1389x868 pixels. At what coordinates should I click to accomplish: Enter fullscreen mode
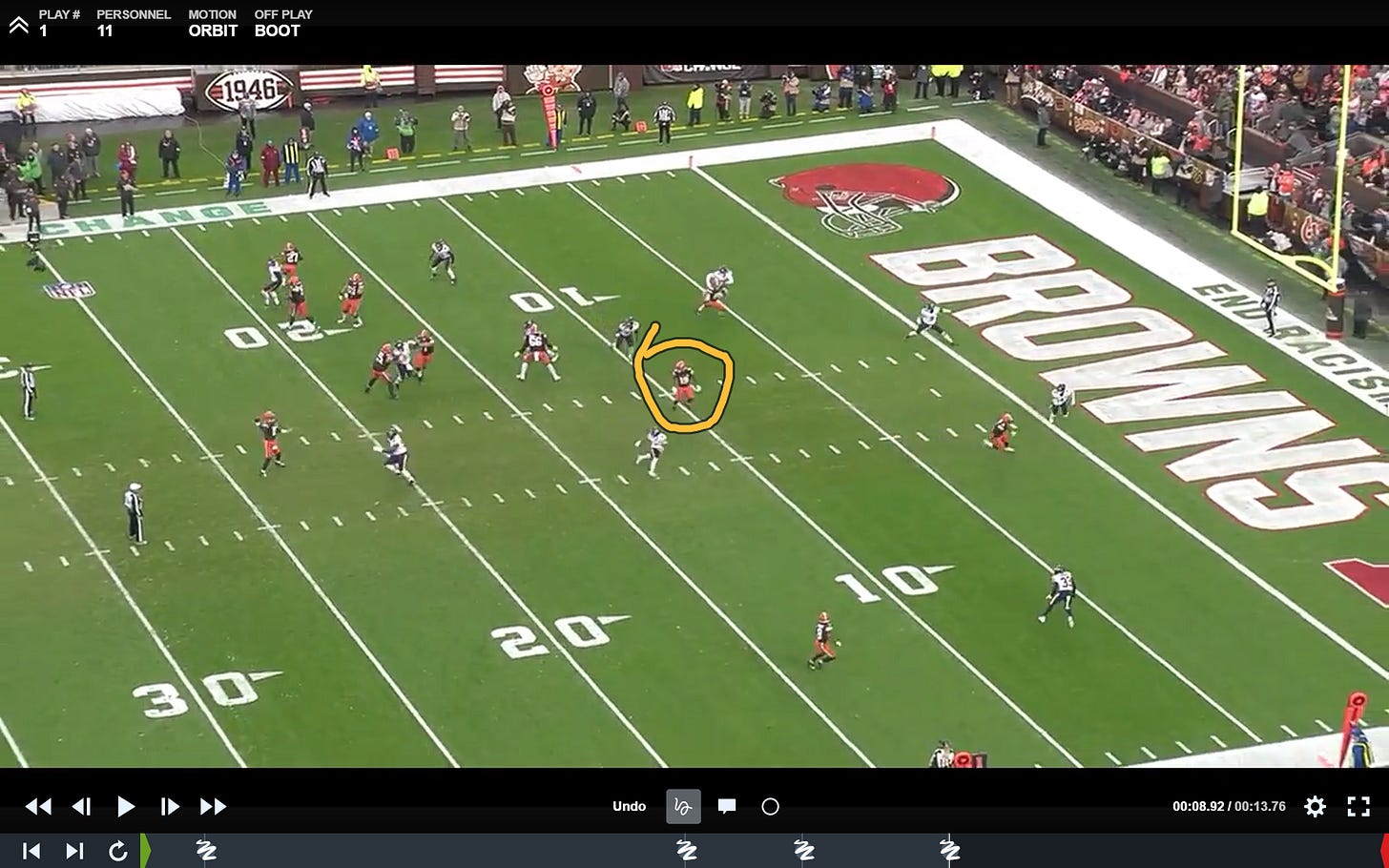[1358, 806]
